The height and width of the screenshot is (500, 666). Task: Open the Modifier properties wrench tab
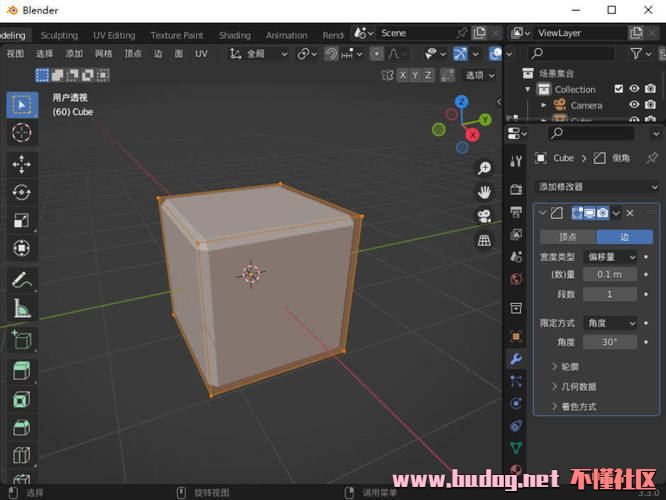tap(516, 358)
